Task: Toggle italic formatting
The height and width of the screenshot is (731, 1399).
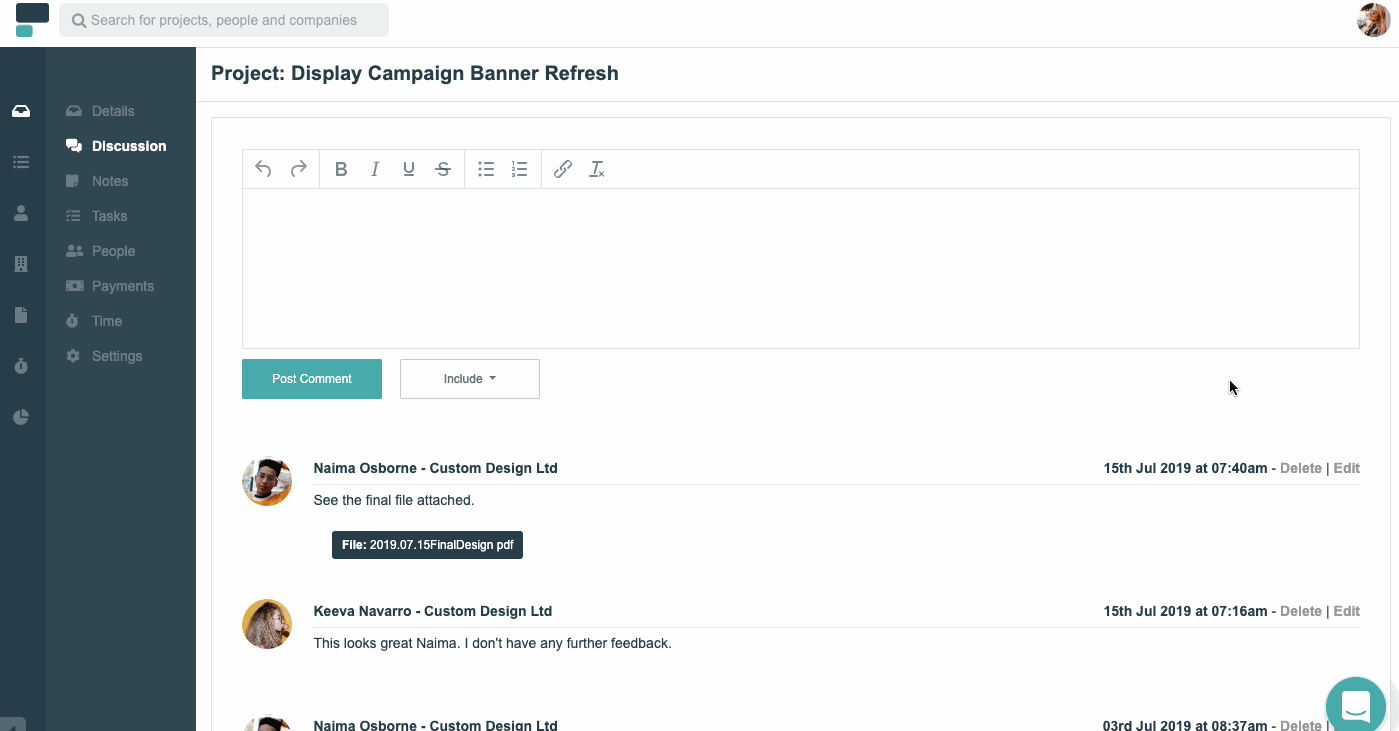Action: [375, 169]
